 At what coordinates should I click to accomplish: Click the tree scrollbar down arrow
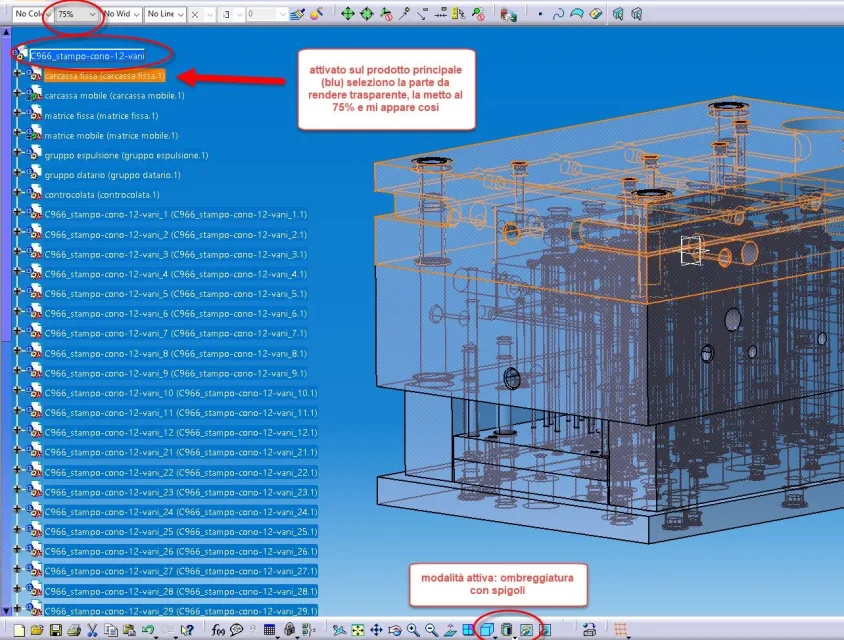(6, 610)
